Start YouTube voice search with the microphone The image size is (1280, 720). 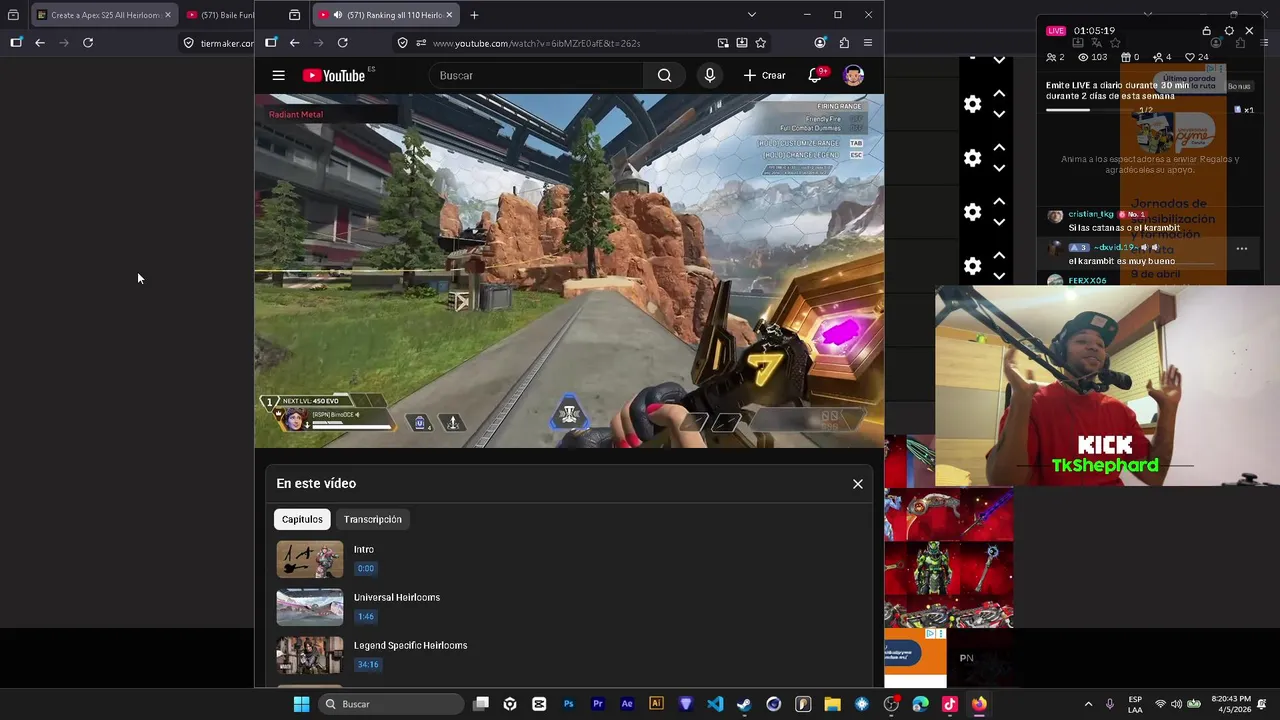710,75
